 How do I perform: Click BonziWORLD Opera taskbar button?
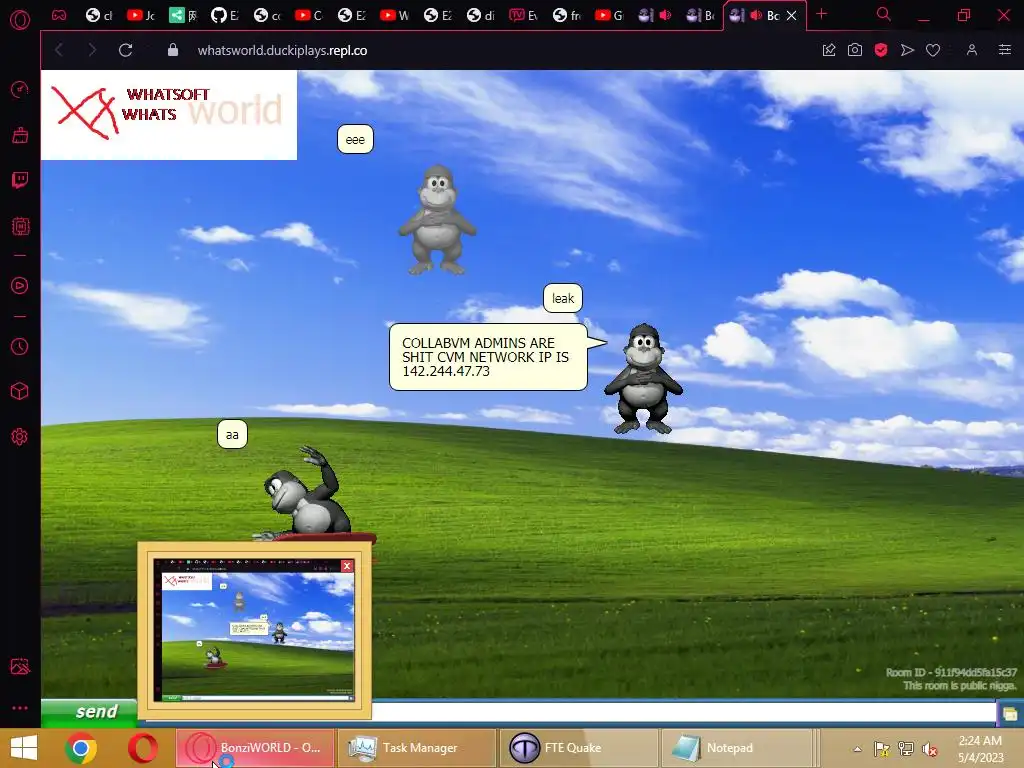[255, 748]
